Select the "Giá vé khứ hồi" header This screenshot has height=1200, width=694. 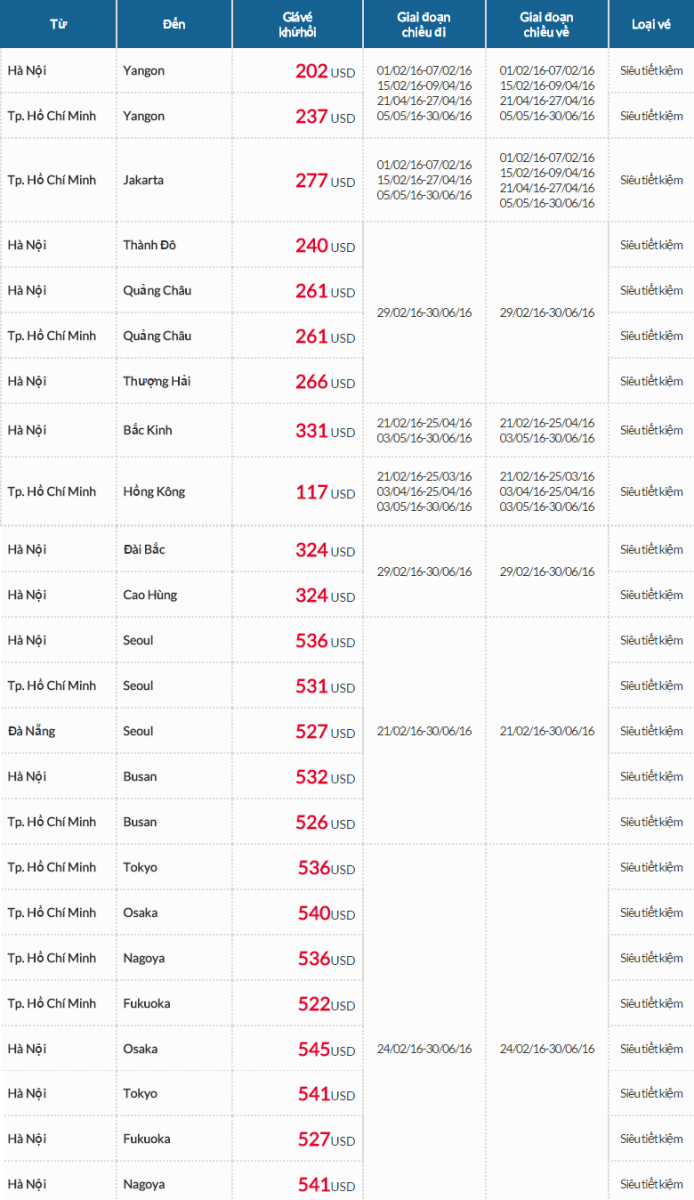(298, 24)
